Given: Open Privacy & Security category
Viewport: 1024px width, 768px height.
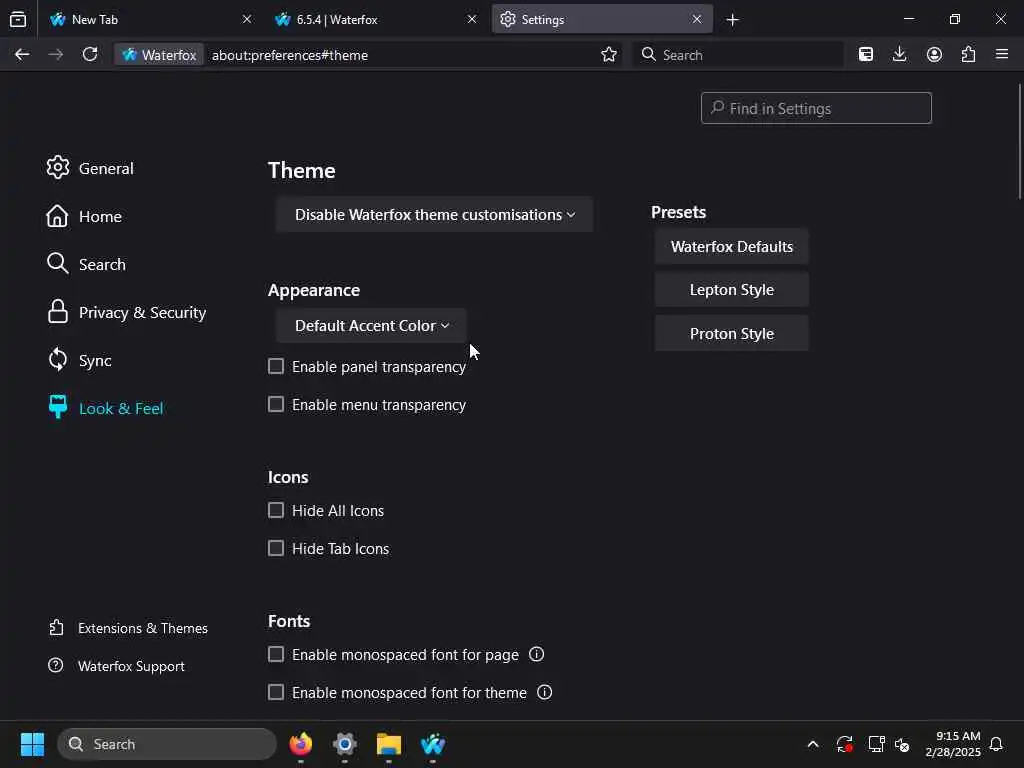Looking at the screenshot, I should [x=126, y=312].
